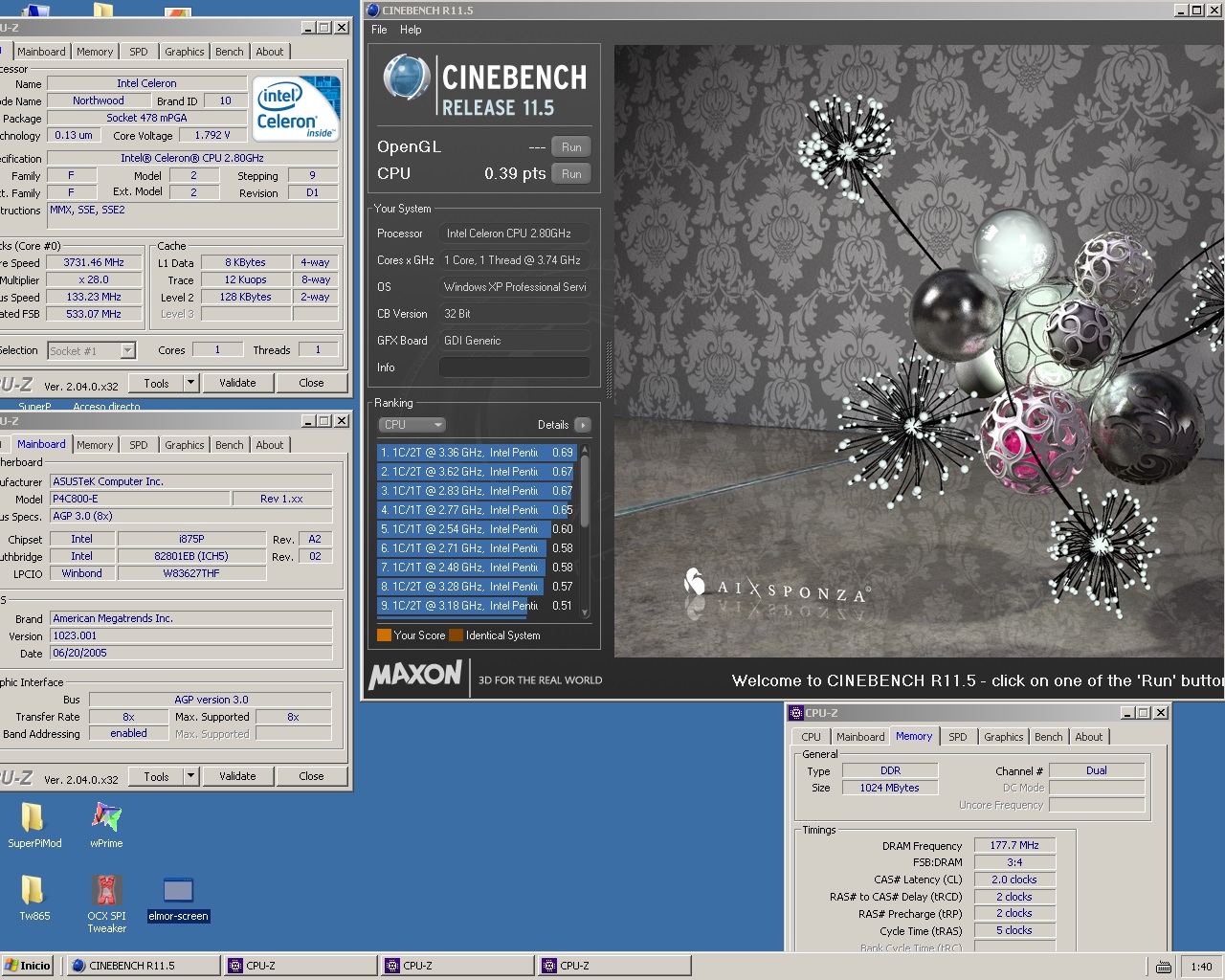Open About tab in Mainboard CPU-Z window

tap(270, 445)
